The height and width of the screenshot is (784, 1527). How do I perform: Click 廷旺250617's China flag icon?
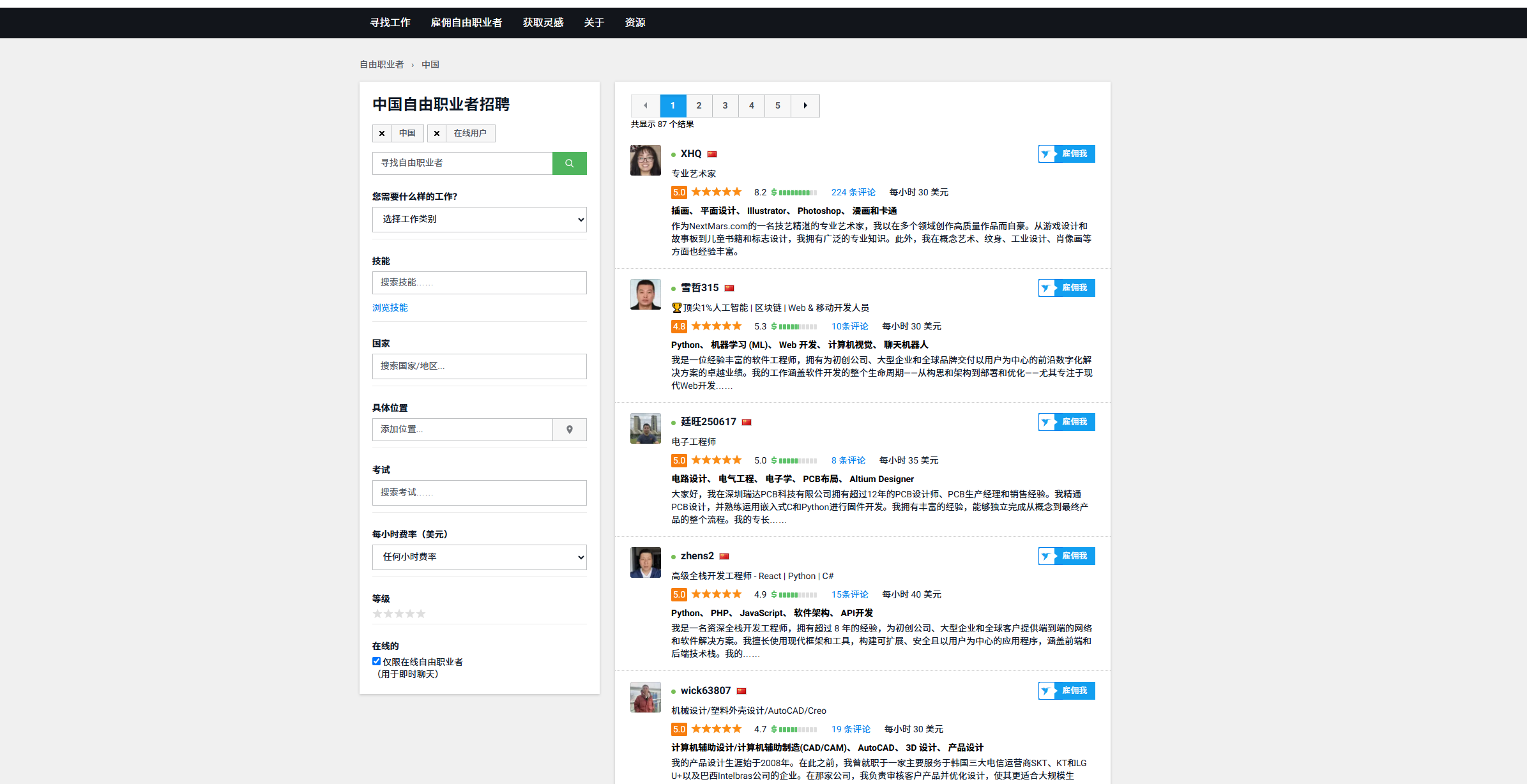pos(747,423)
